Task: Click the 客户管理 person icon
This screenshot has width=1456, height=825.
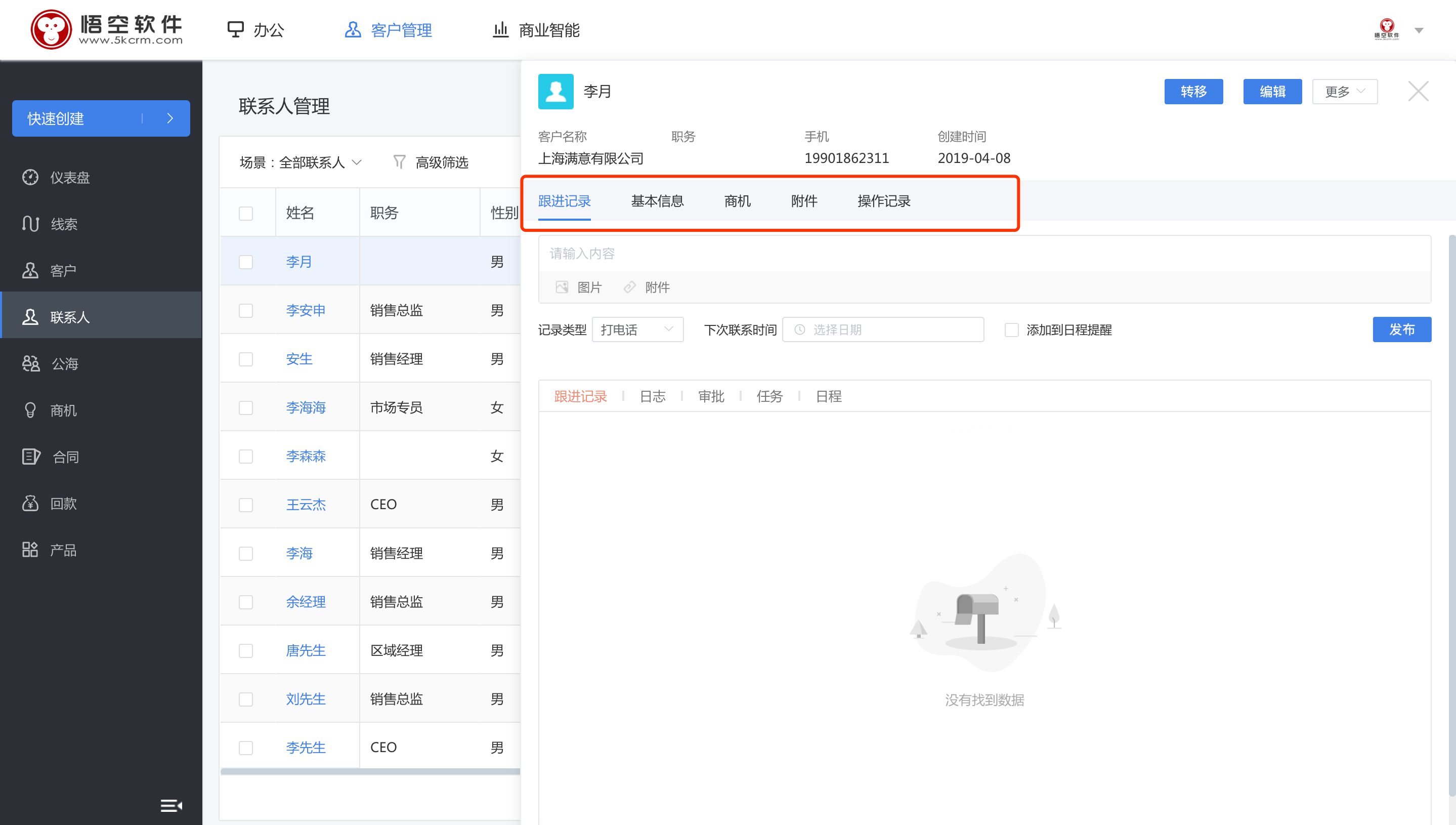Action: coord(353,29)
